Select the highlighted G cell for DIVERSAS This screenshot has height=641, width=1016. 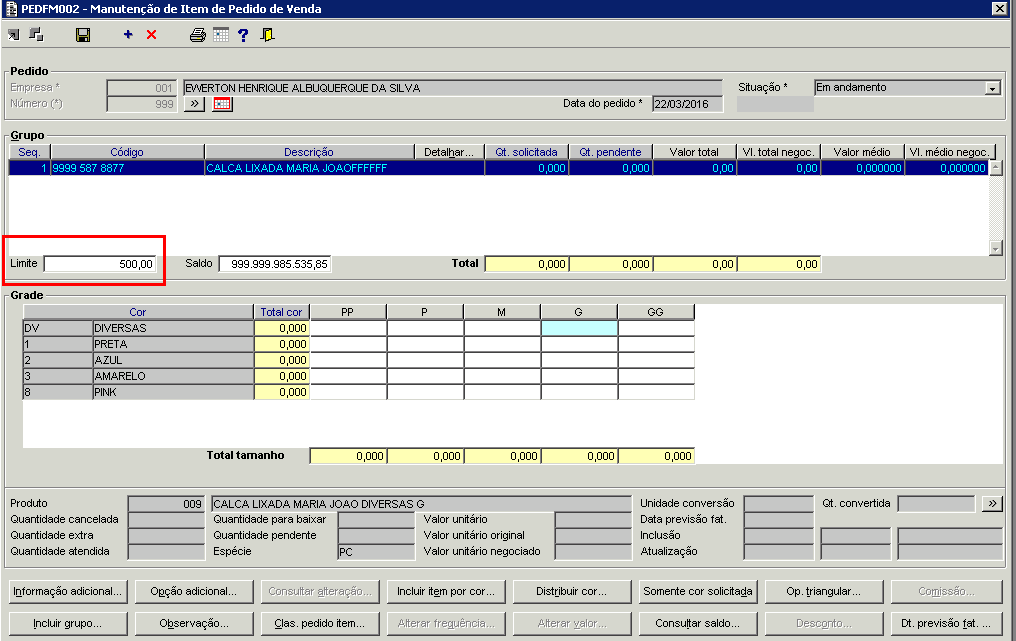click(x=579, y=328)
